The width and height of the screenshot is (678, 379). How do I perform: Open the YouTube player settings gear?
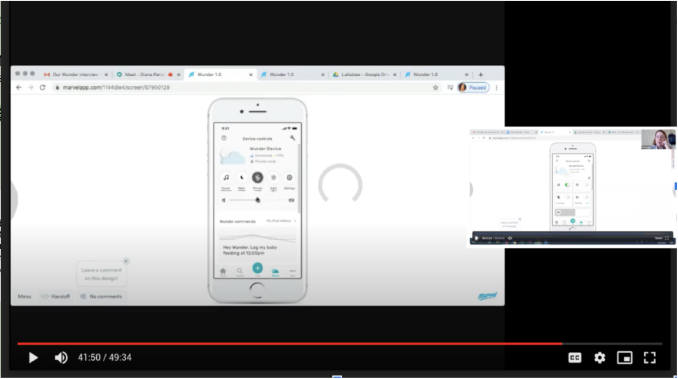coord(600,357)
